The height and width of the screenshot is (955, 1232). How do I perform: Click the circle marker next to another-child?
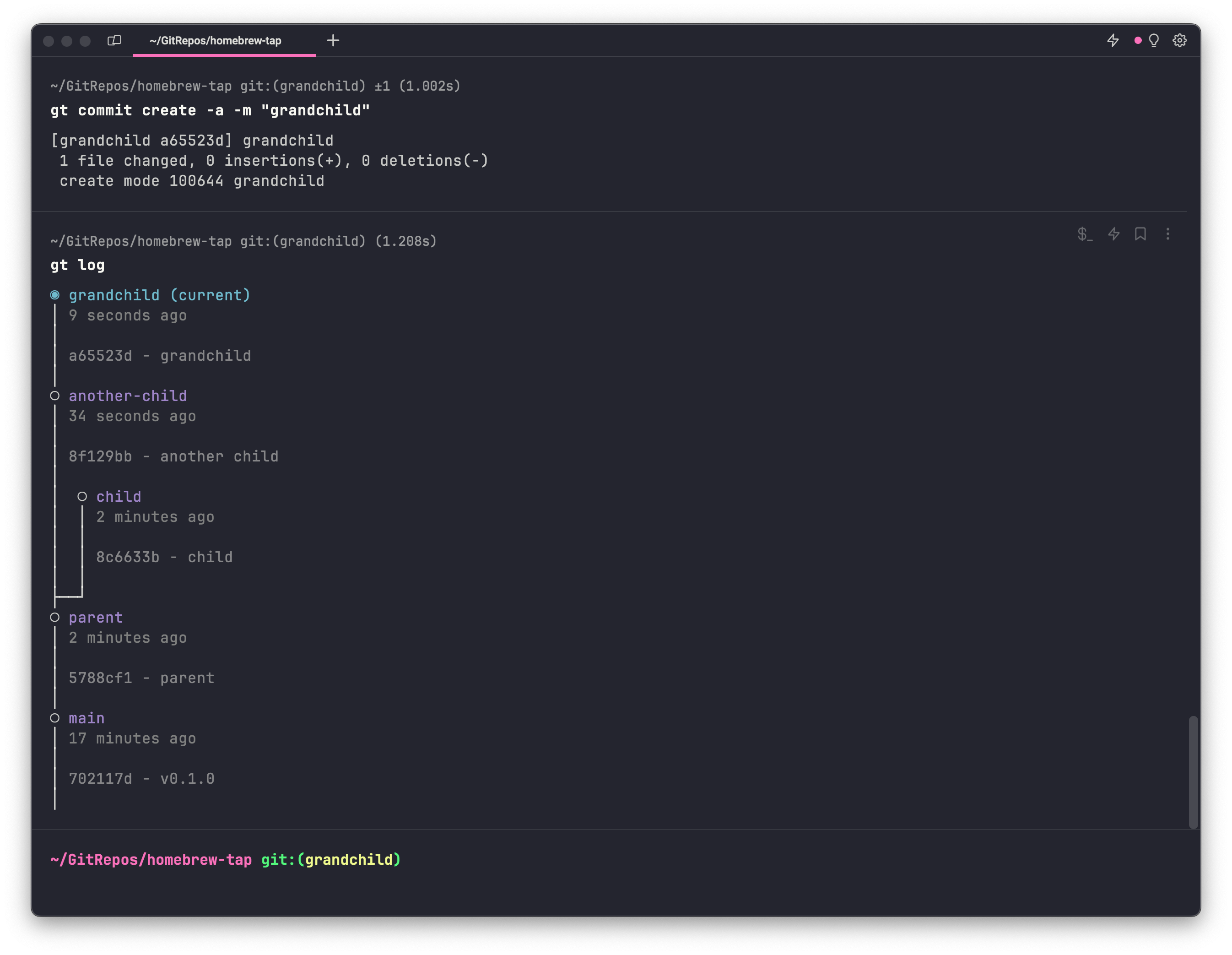55,395
